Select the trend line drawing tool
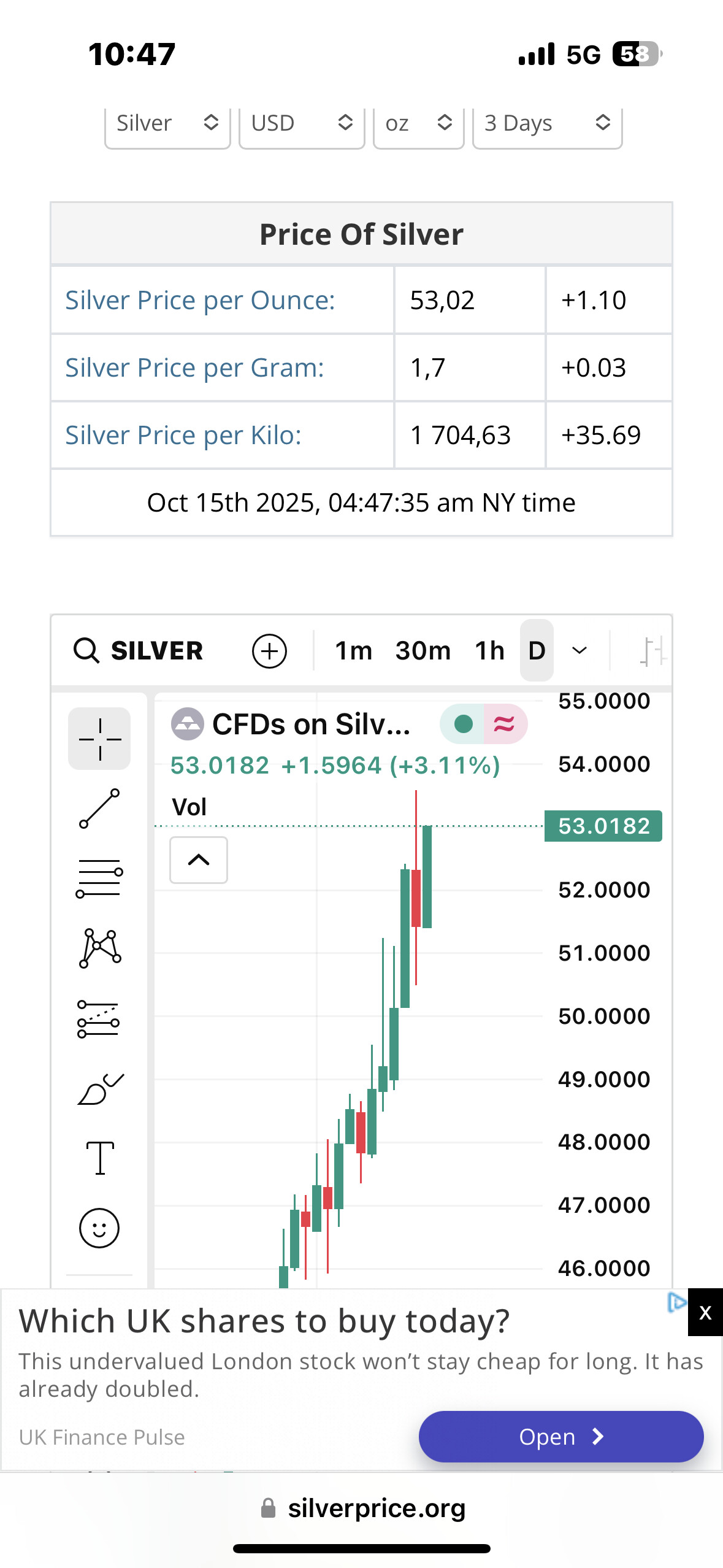The height and width of the screenshot is (1568, 723). tap(99, 809)
